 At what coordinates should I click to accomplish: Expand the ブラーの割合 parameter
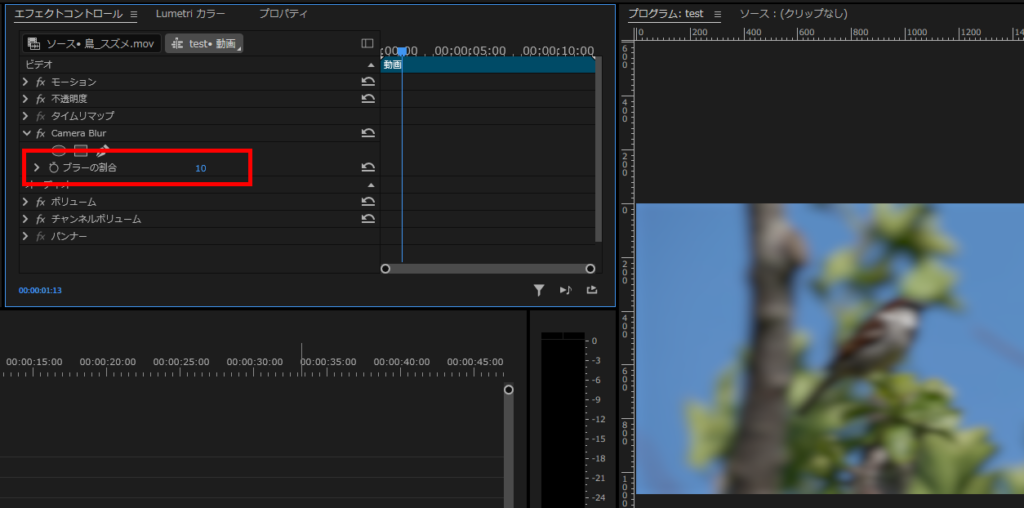(x=37, y=168)
